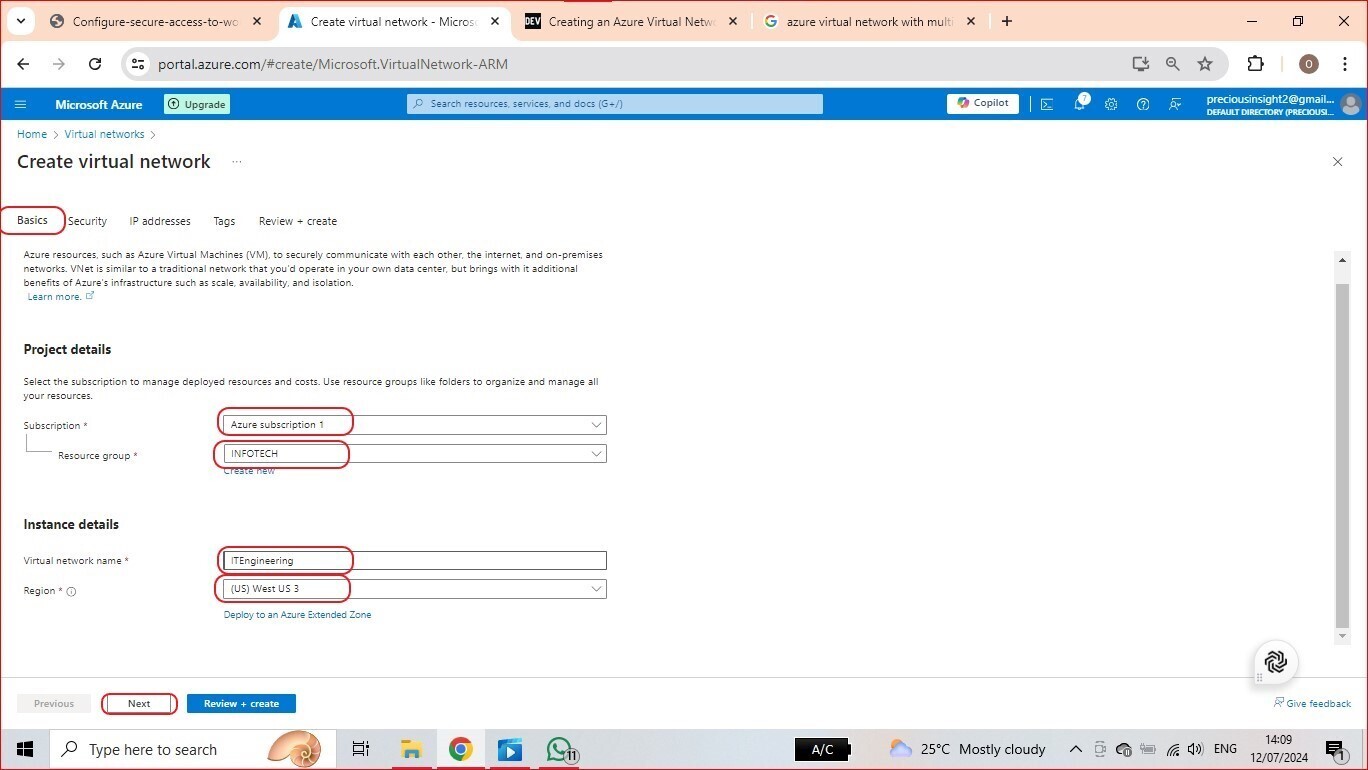Screen dimensions: 1368x770
Task: Open the notifications bell in Azure header
Action: 1080,103
